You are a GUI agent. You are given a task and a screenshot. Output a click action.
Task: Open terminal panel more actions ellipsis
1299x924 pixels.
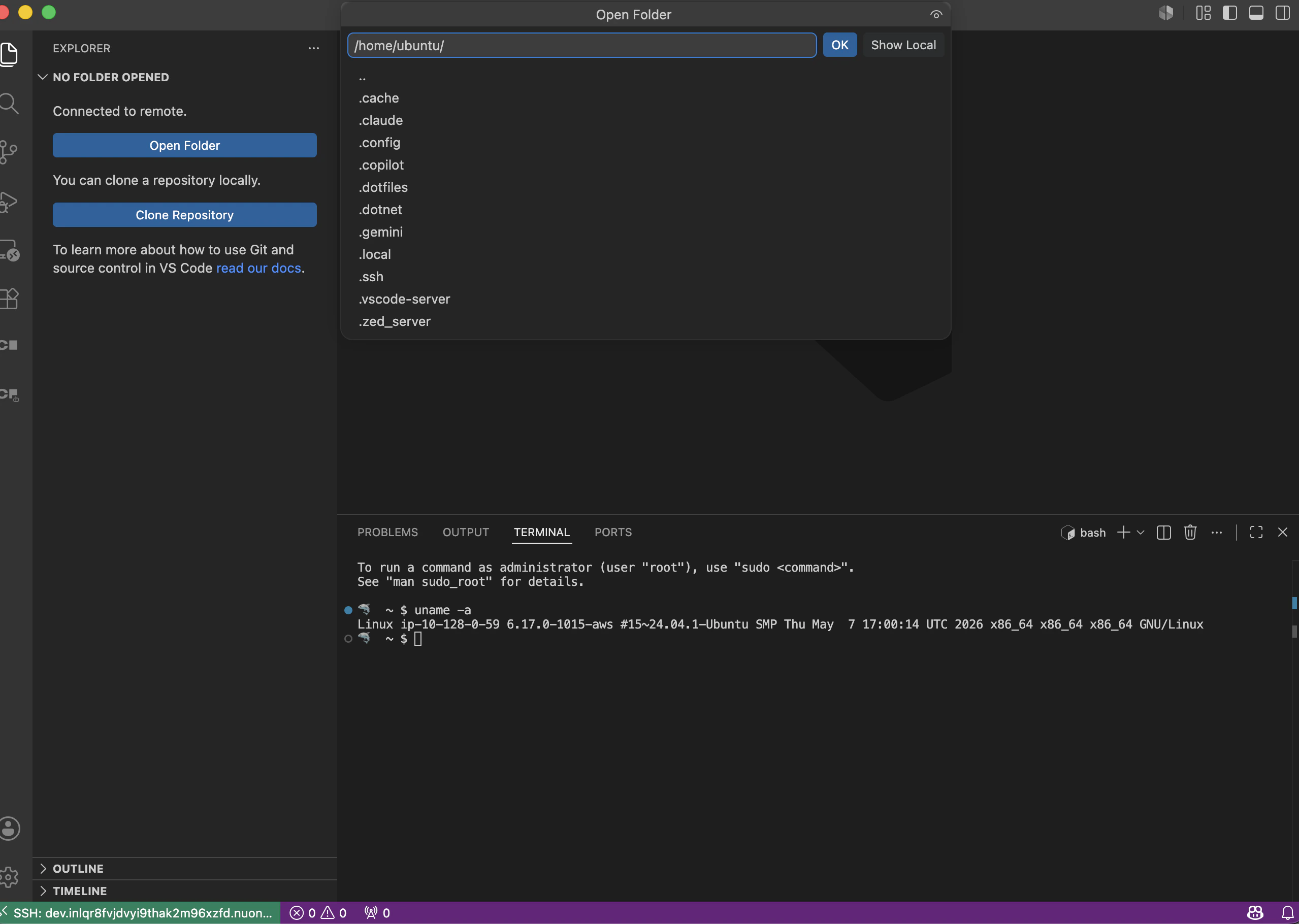pyautogui.click(x=1217, y=533)
